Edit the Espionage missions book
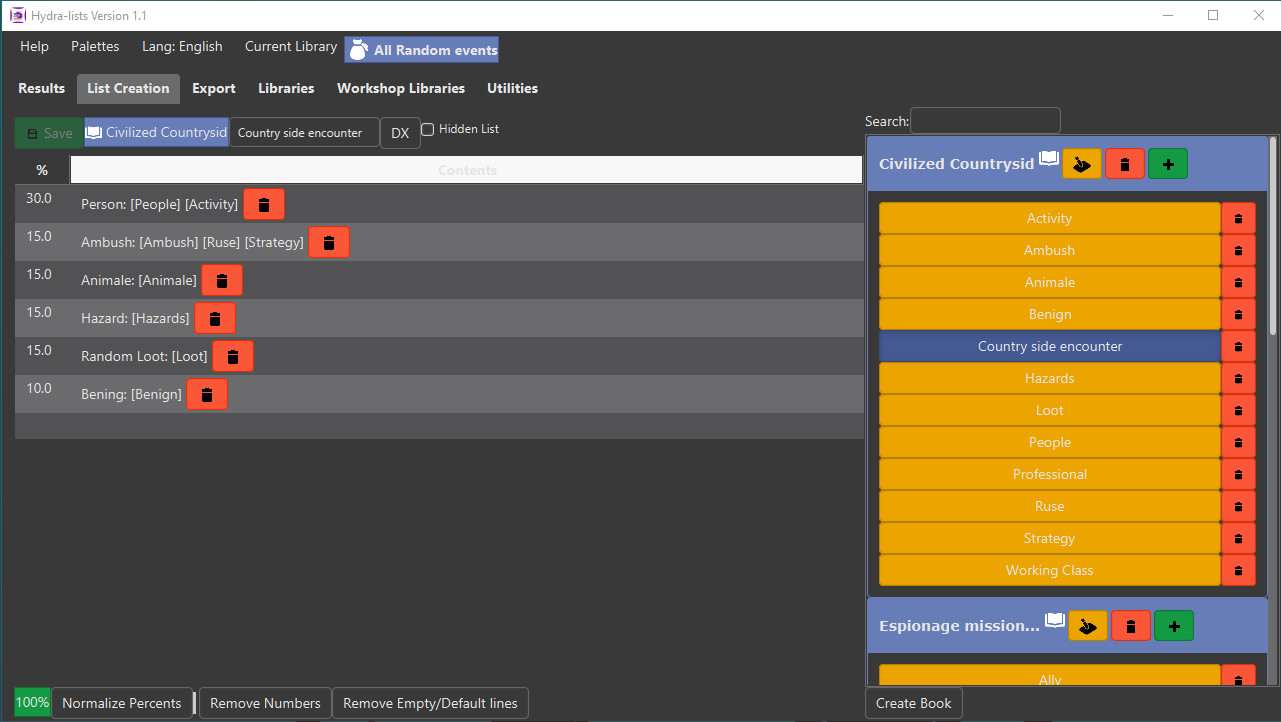The height and width of the screenshot is (722, 1281). (1087, 625)
